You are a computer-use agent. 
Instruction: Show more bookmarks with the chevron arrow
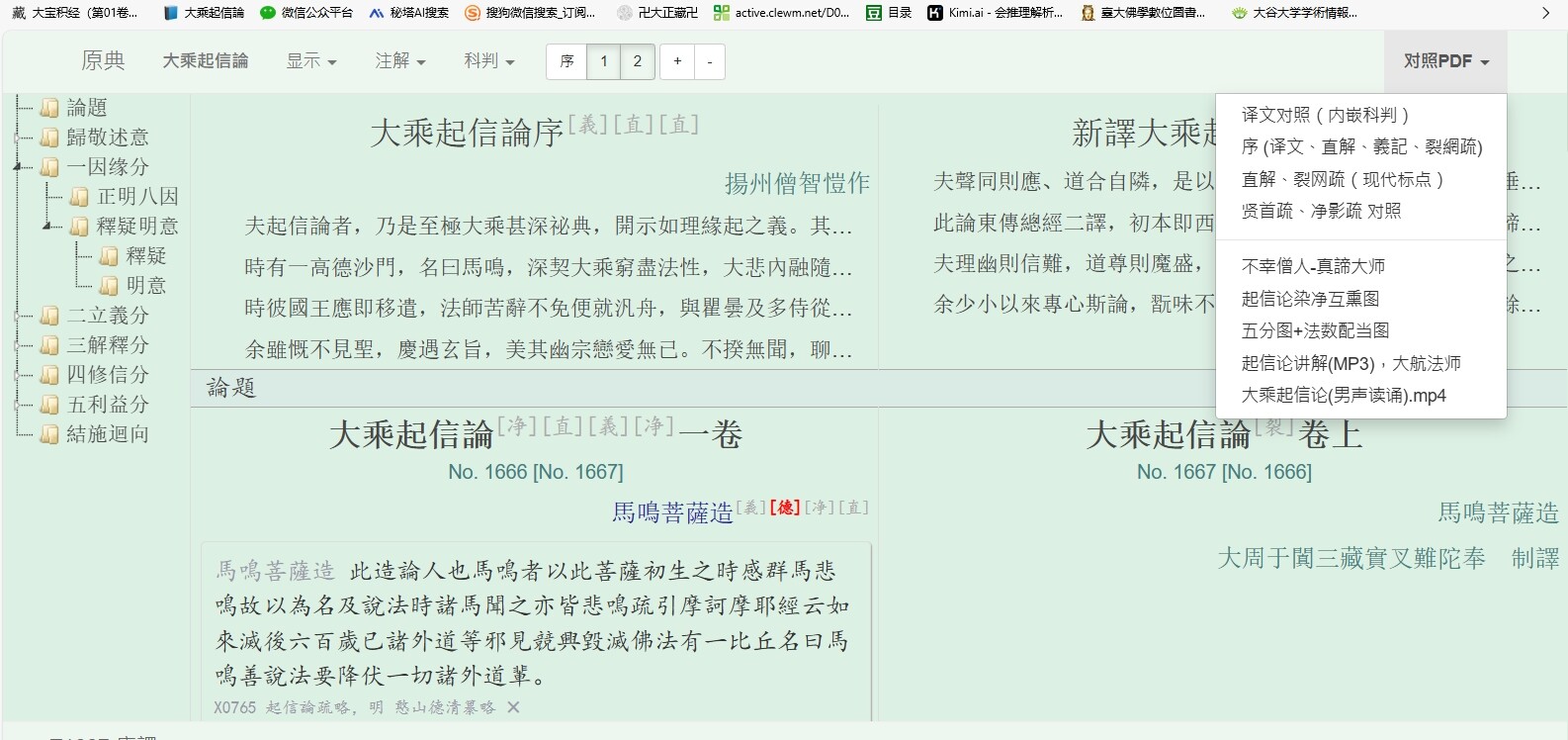click(1546, 13)
